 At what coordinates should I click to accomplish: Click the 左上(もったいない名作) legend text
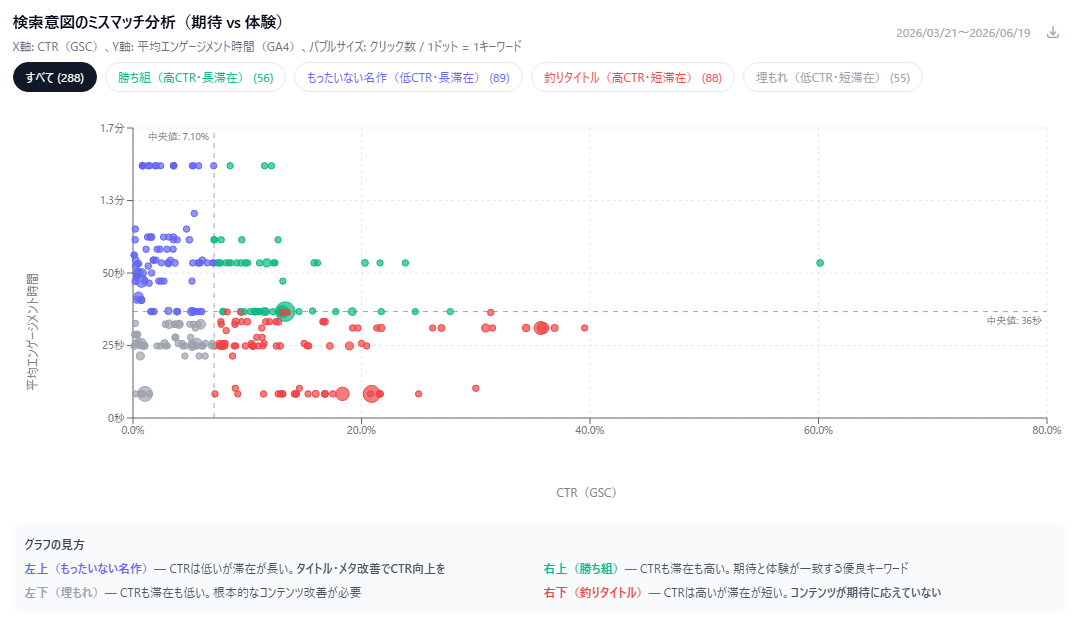click(87, 569)
